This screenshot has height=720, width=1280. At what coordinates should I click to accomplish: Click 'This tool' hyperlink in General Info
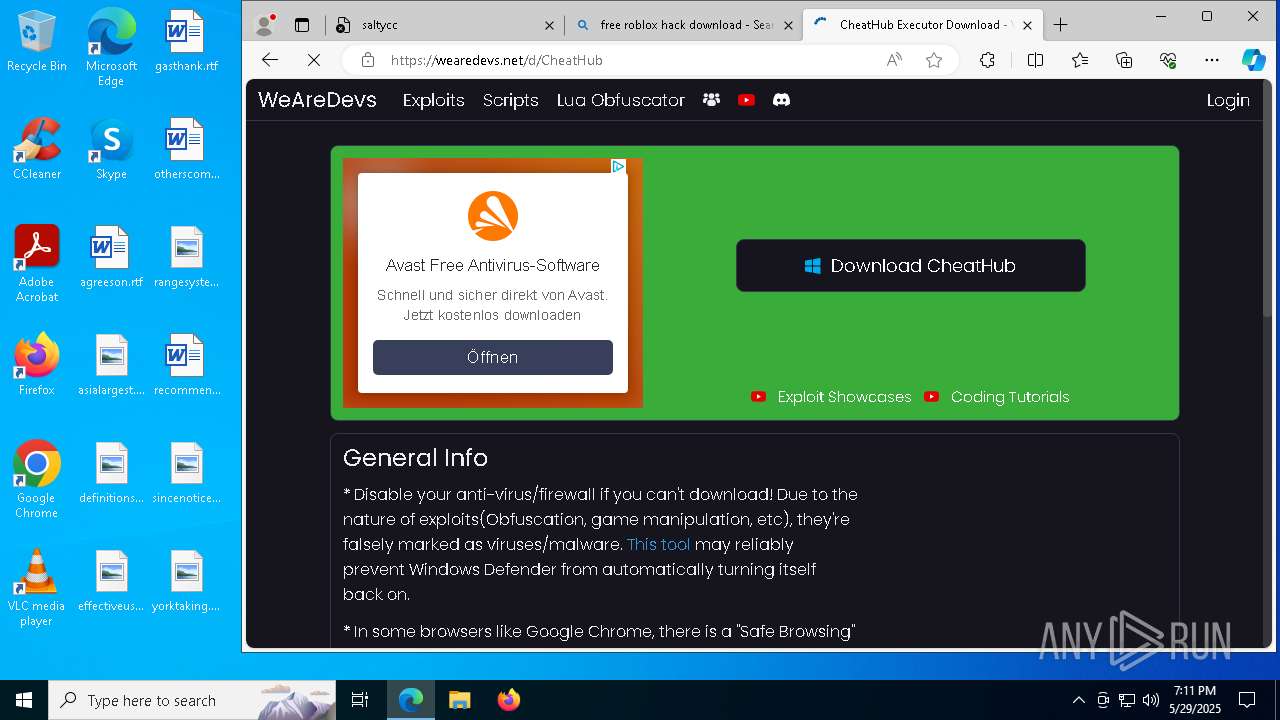(x=658, y=544)
